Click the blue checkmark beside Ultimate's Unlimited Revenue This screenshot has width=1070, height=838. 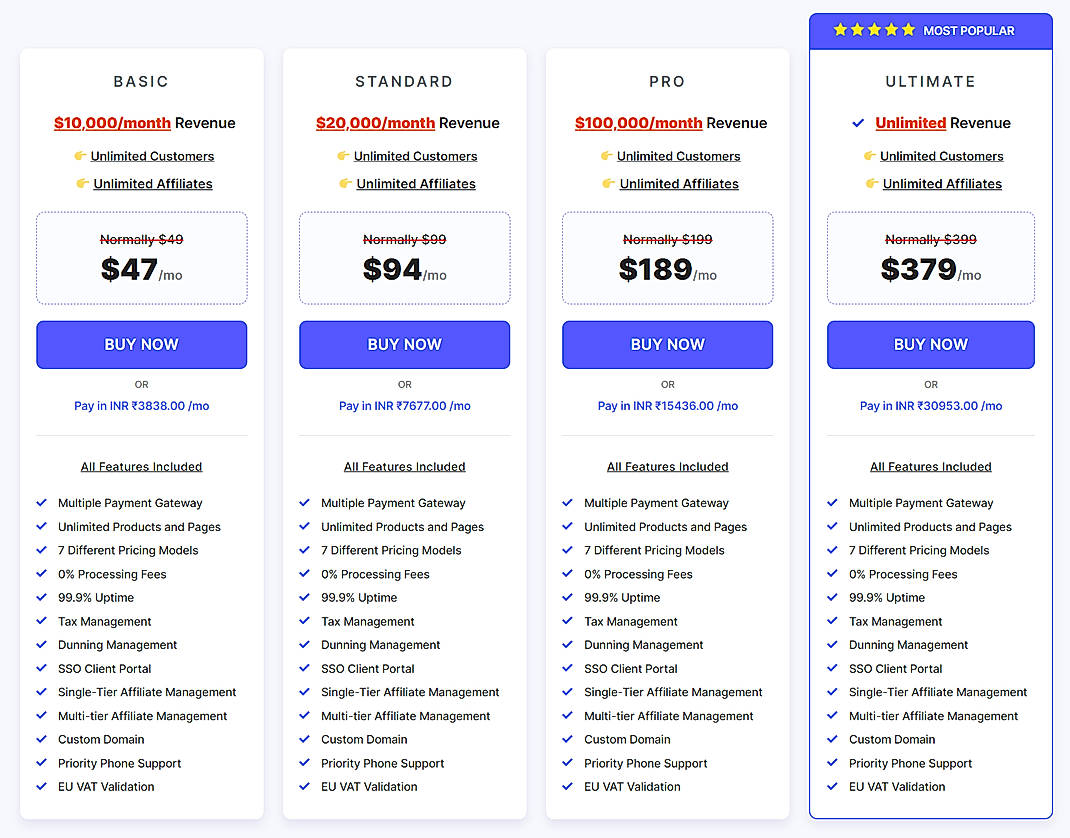[858, 123]
